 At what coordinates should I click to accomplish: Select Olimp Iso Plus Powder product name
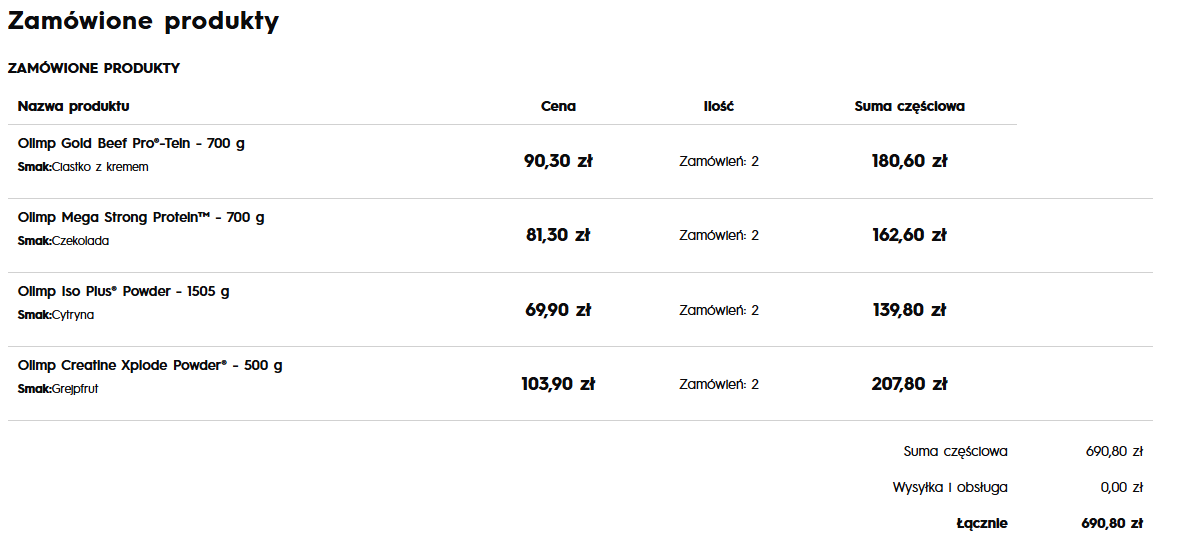point(123,291)
